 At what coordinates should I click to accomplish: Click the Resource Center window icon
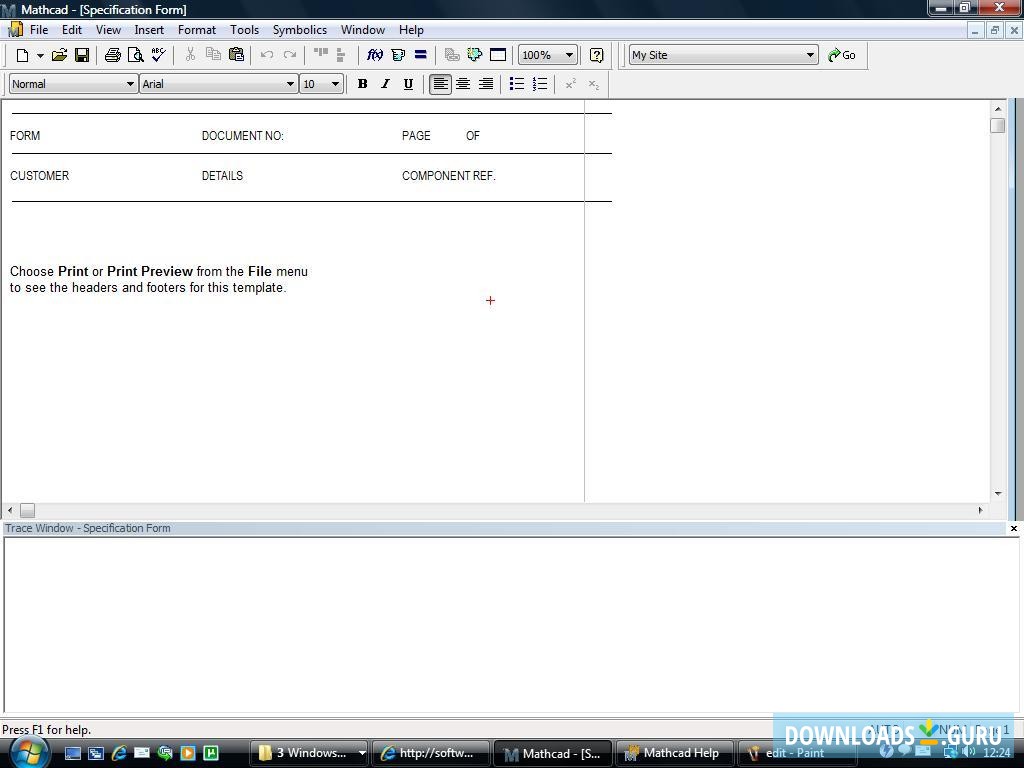coord(498,55)
